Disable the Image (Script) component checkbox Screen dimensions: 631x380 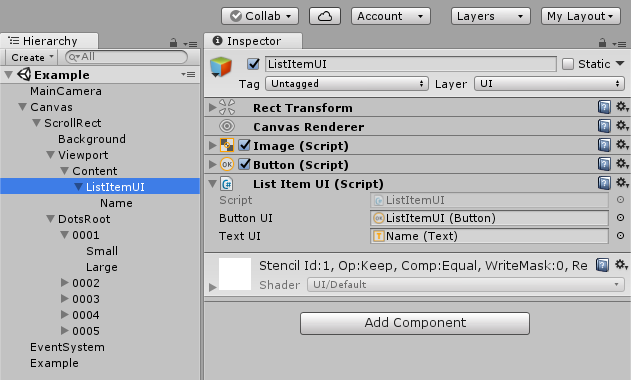coord(244,145)
